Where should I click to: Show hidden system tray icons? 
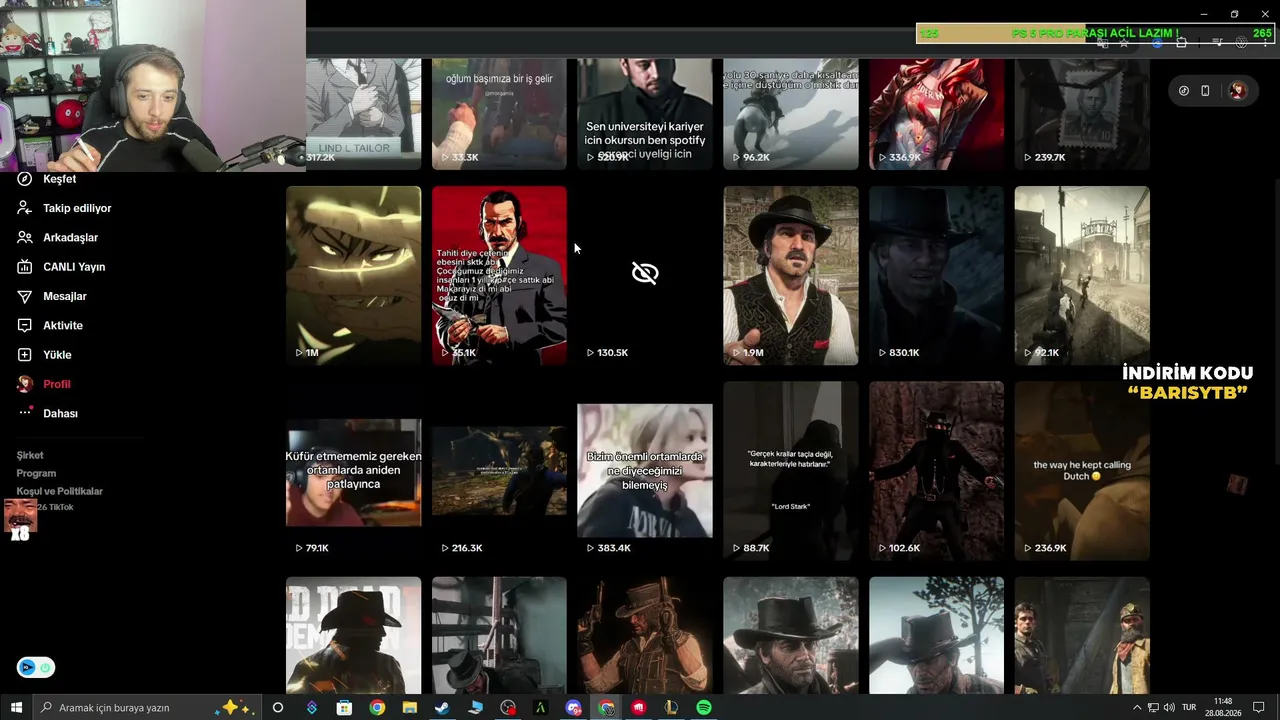(1137, 708)
